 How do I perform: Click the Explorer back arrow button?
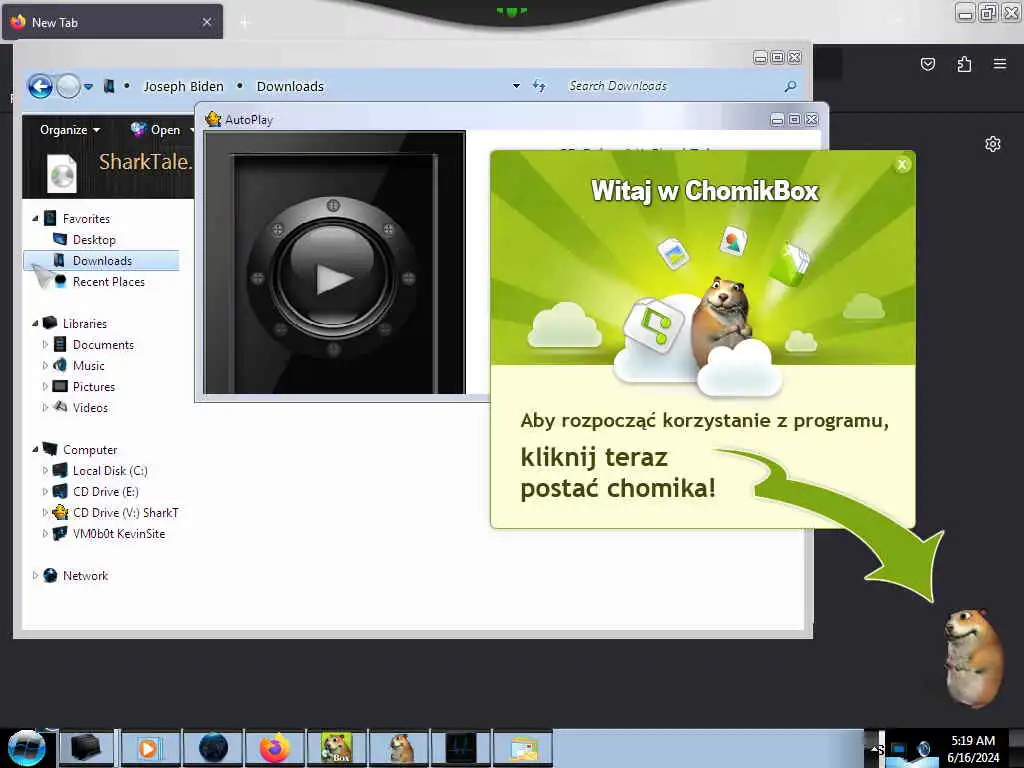tap(40, 86)
